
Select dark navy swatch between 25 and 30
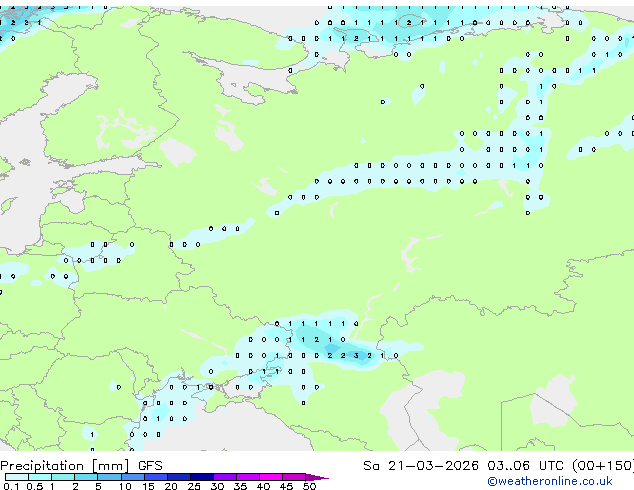pos(202,477)
